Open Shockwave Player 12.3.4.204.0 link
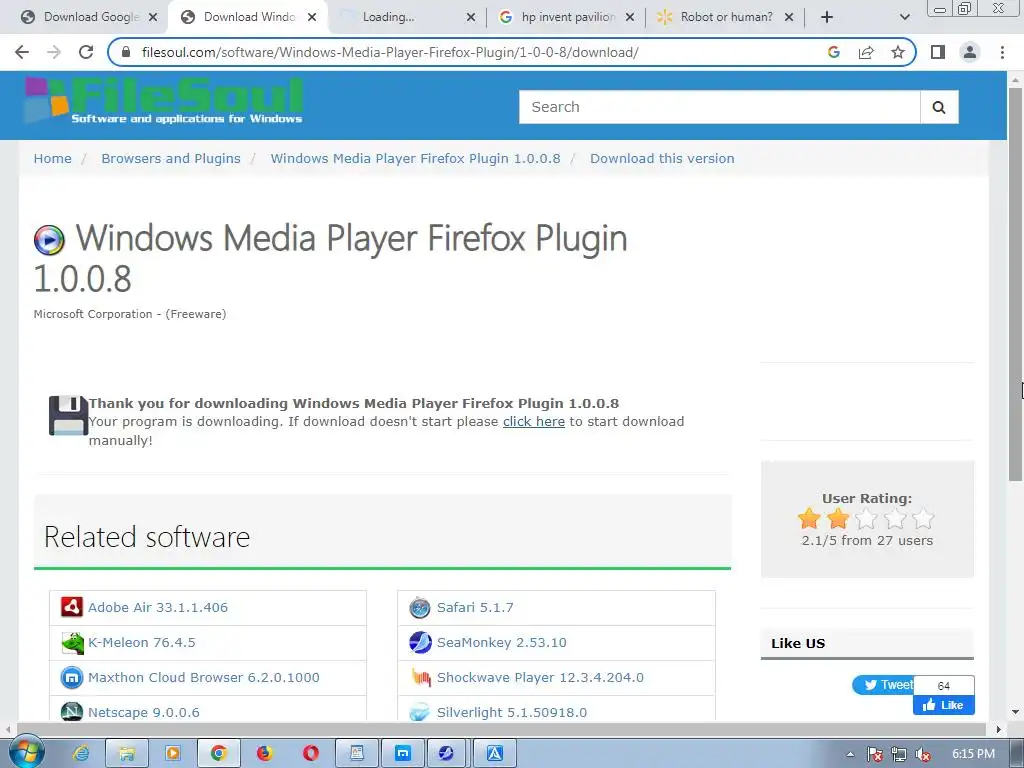 540,678
